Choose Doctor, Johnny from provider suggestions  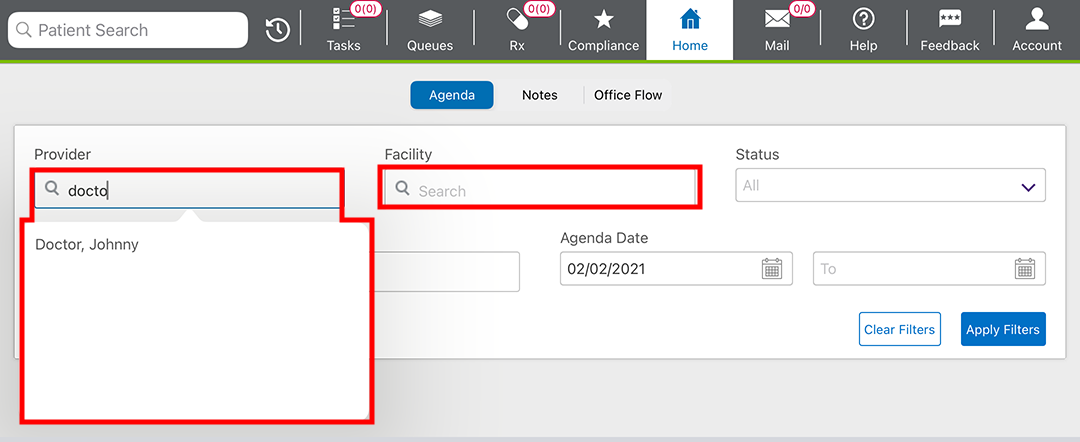pyautogui.click(x=87, y=244)
